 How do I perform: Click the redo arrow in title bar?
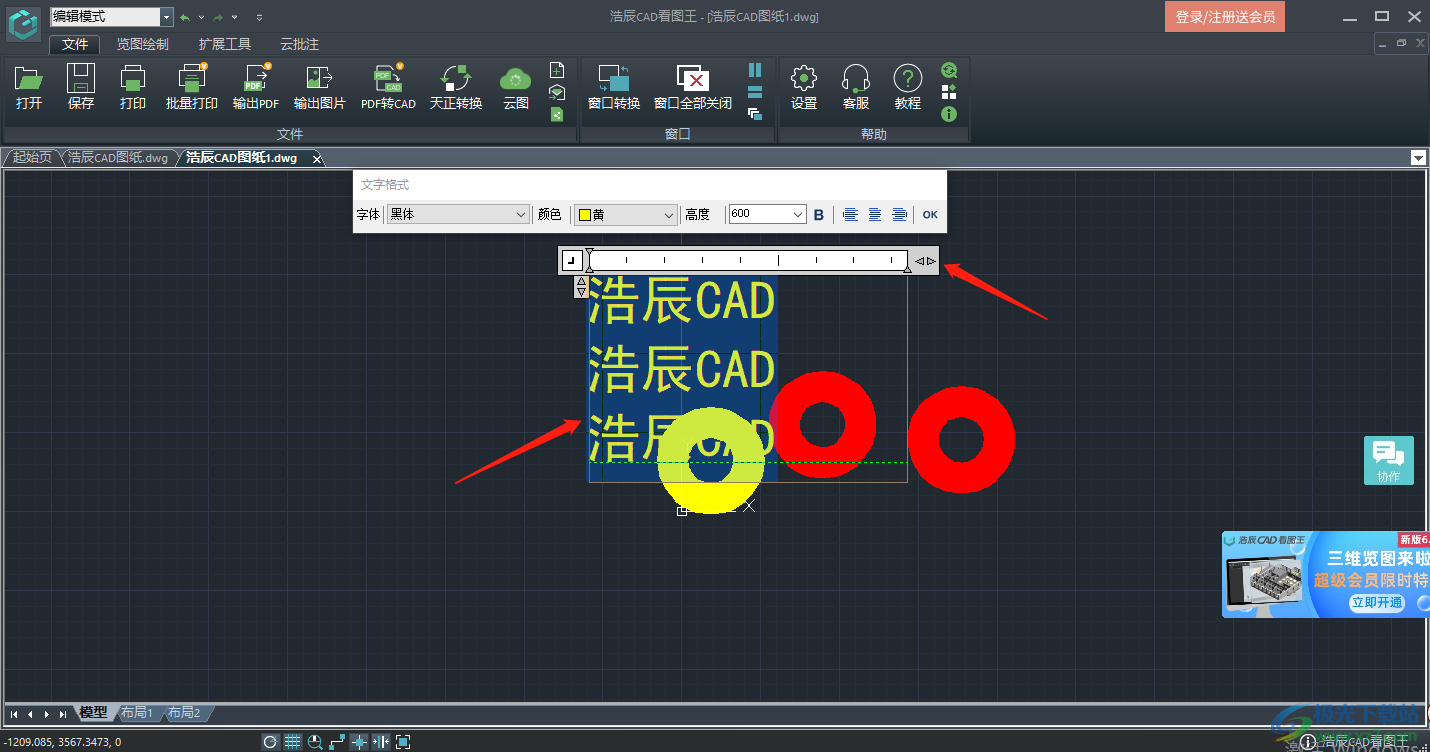(x=217, y=17)
